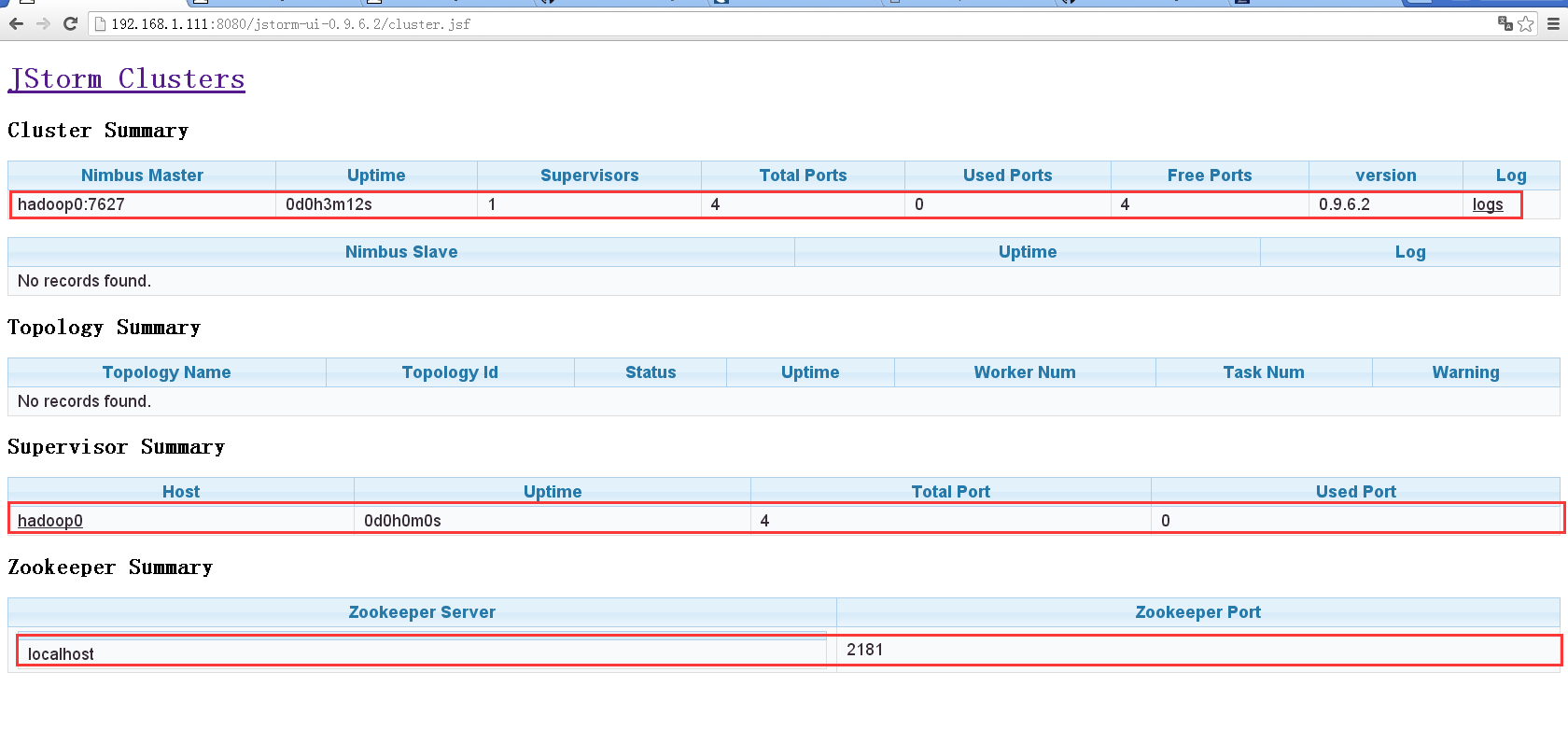Image resolution: width=1568 pixels, height=743 pixels.
Task: Select the version column header
Action: 1386,175
